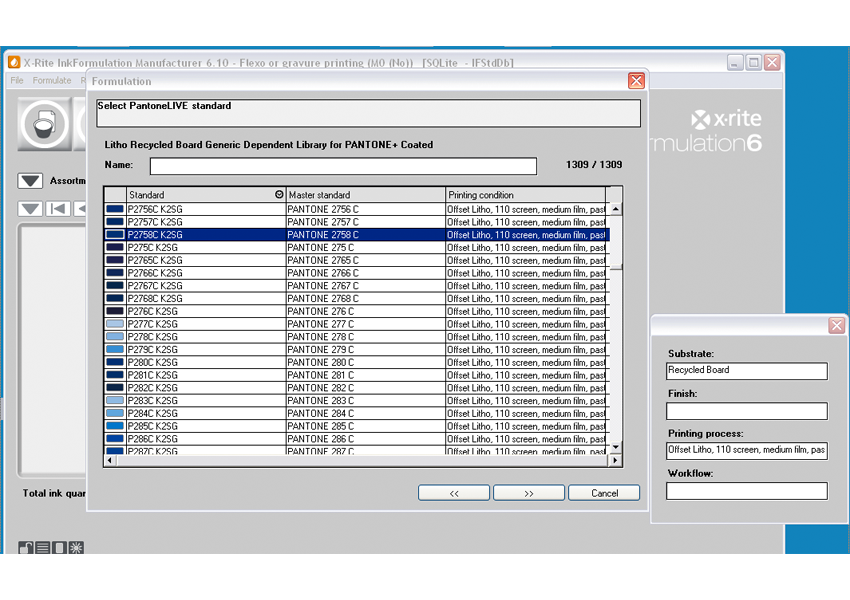
Task: Select PANTONE 276 C master standard cell
Action: tap(365, 311)
